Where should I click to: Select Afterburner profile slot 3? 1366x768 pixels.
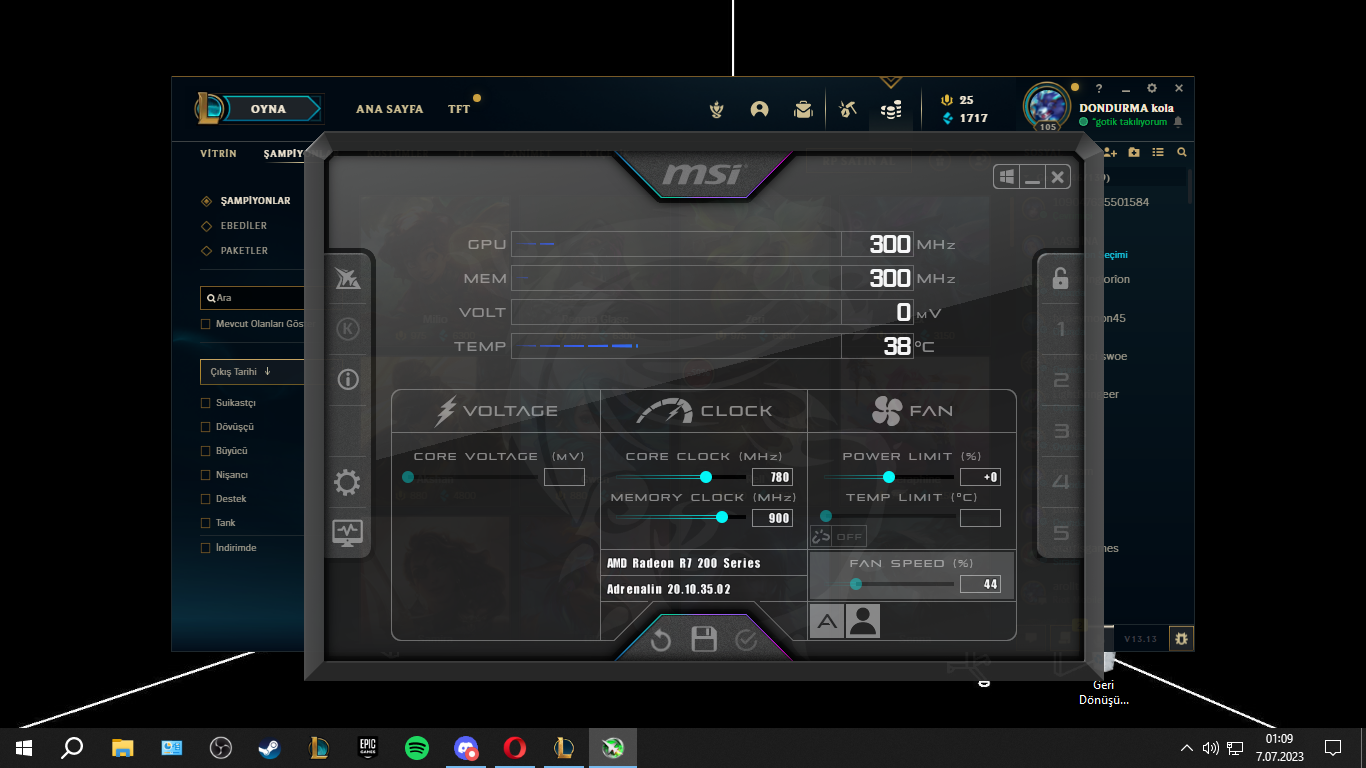tap(1061, 431)
